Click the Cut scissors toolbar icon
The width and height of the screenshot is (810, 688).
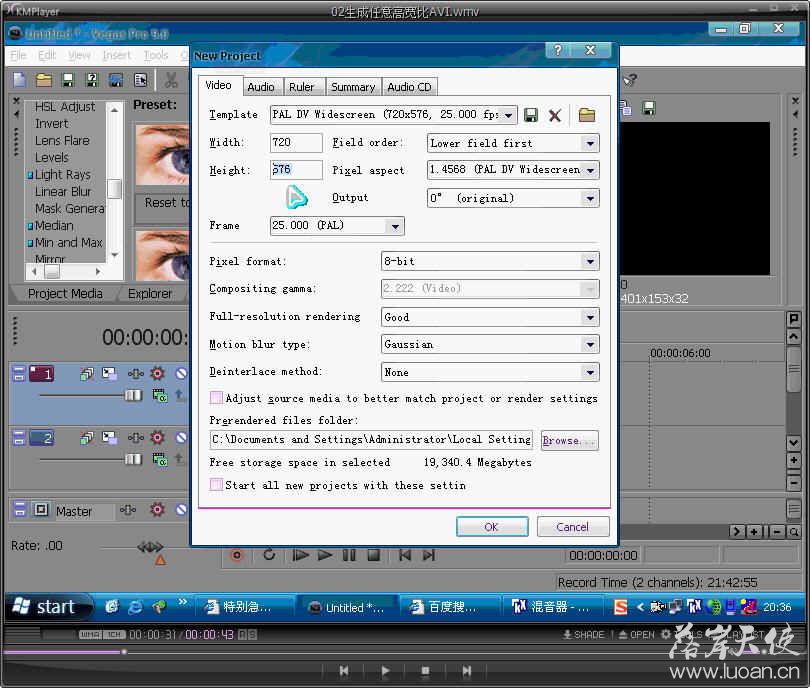[x=171, y=80]
